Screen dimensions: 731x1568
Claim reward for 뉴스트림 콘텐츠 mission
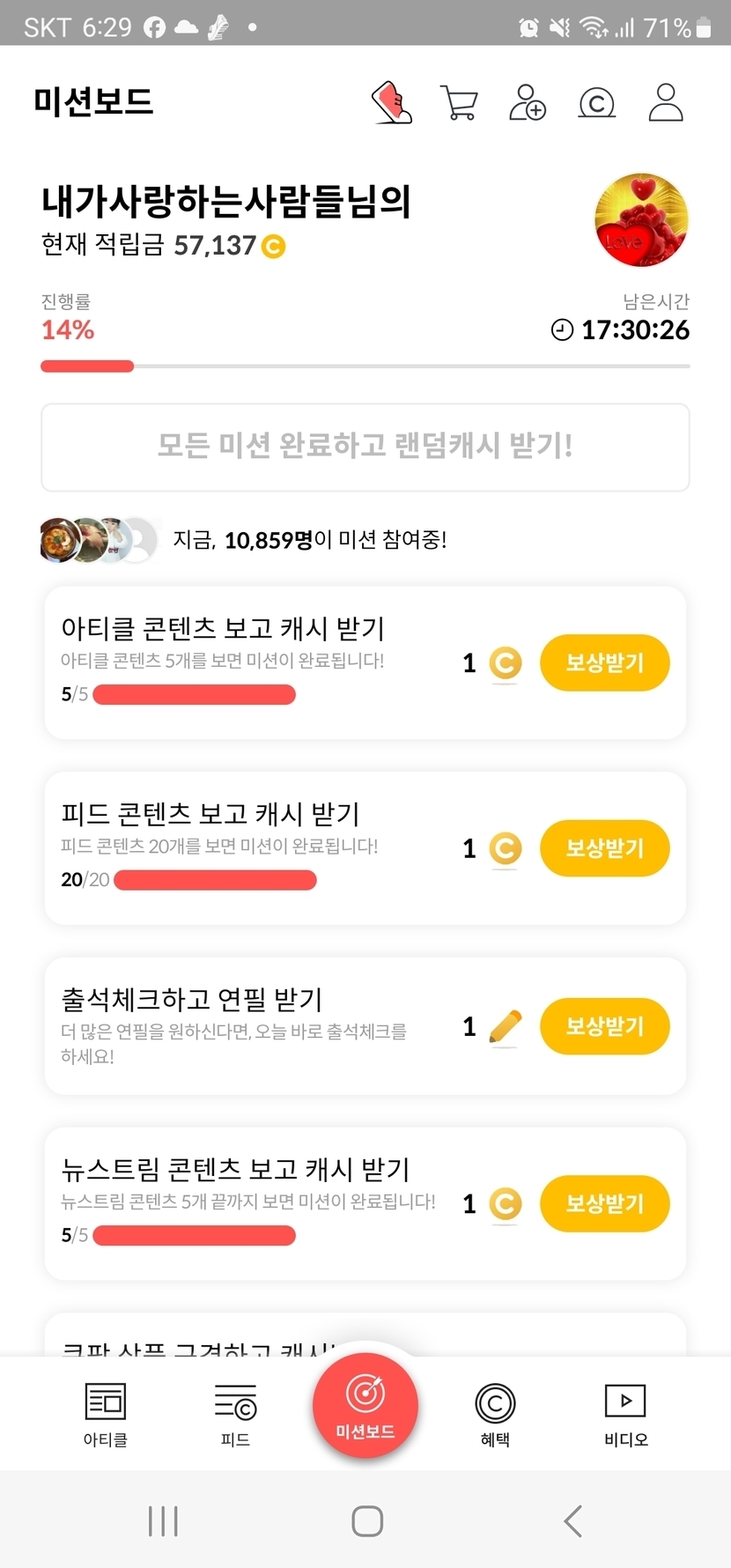[x=604, y=1203]
